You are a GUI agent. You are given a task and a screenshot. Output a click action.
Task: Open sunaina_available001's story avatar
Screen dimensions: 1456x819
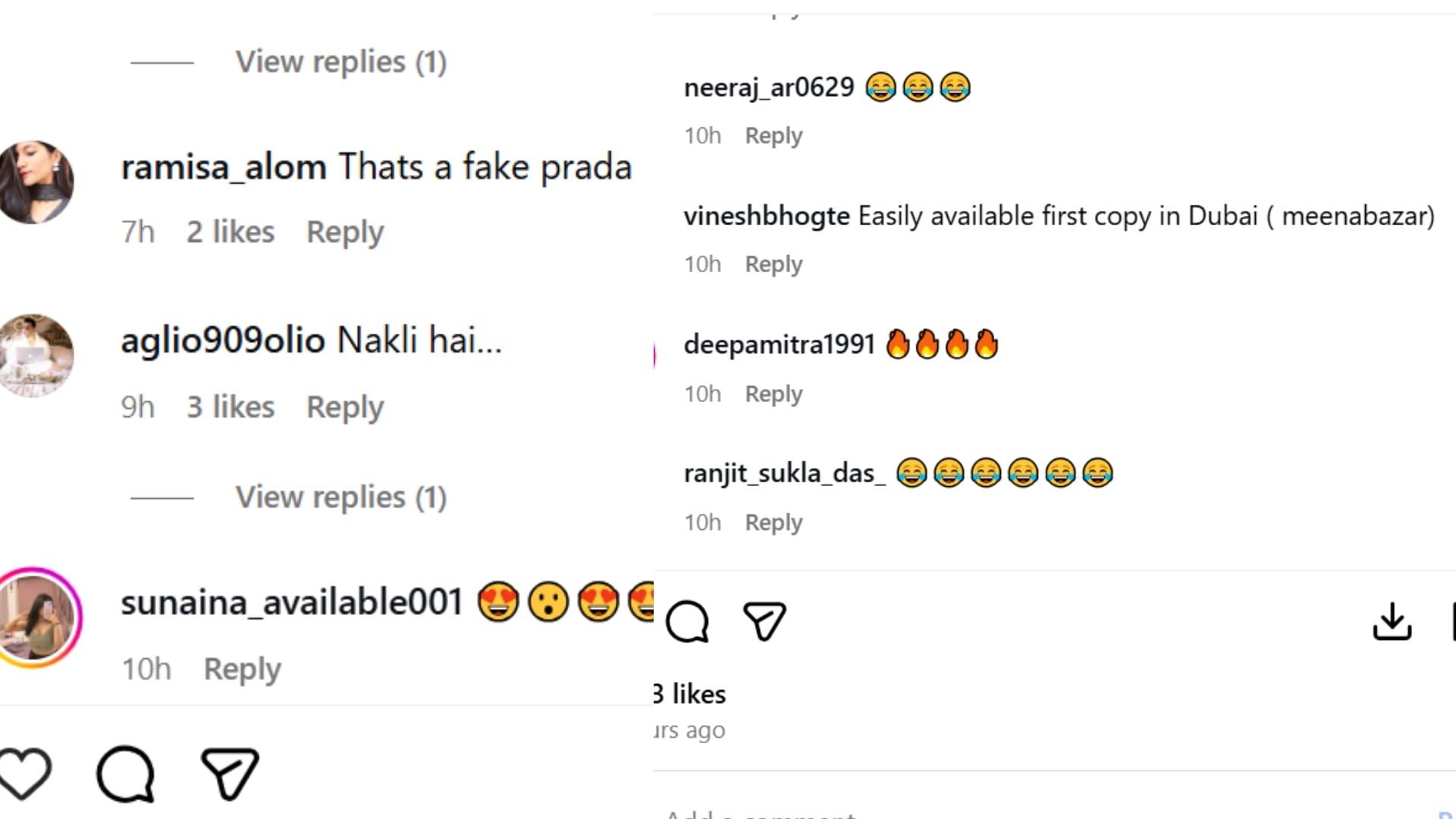click(x=36, y=617)
